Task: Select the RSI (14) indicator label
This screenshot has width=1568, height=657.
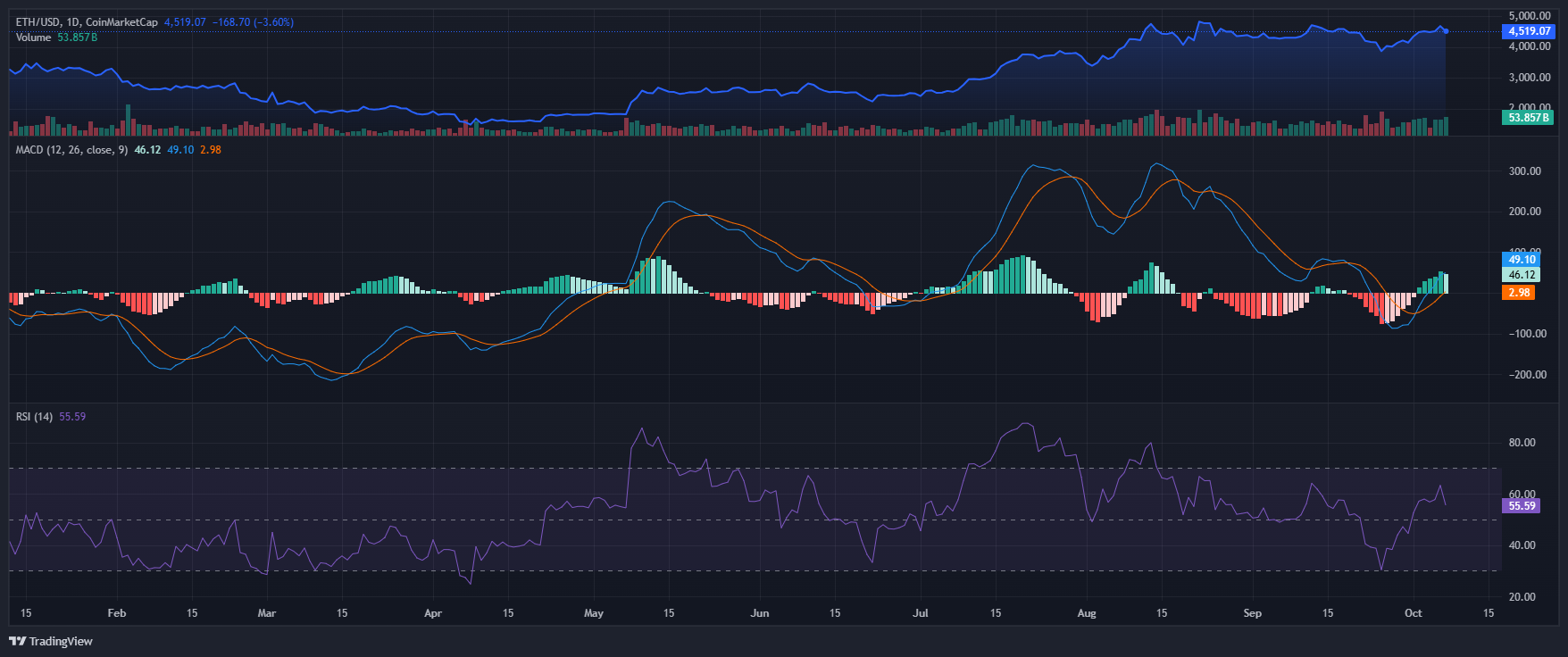Action: (34, 417)
